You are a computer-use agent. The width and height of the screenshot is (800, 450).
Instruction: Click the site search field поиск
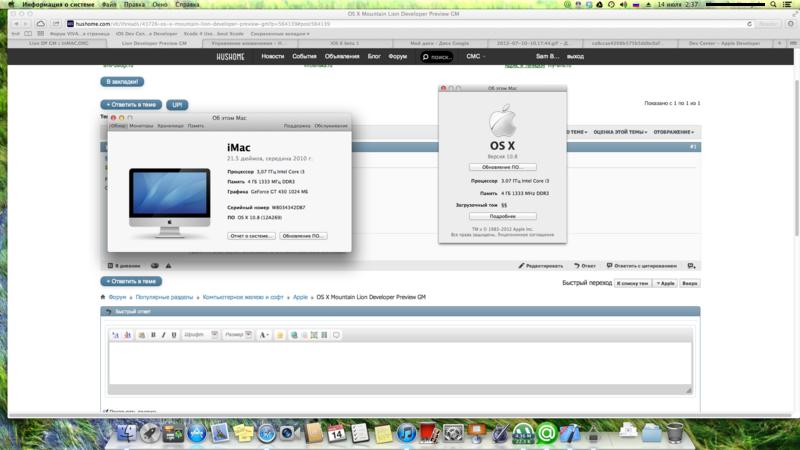(x=437, y=57)
